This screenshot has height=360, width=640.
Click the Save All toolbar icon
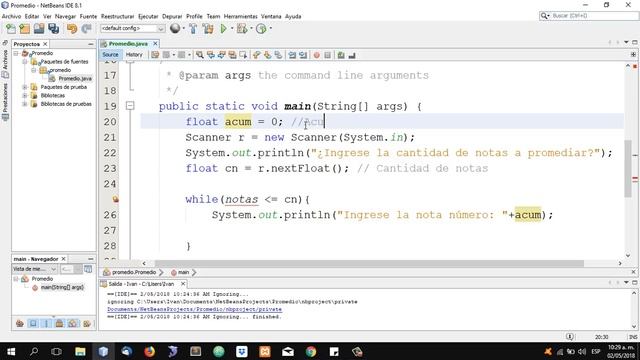(x=53, y=29)
